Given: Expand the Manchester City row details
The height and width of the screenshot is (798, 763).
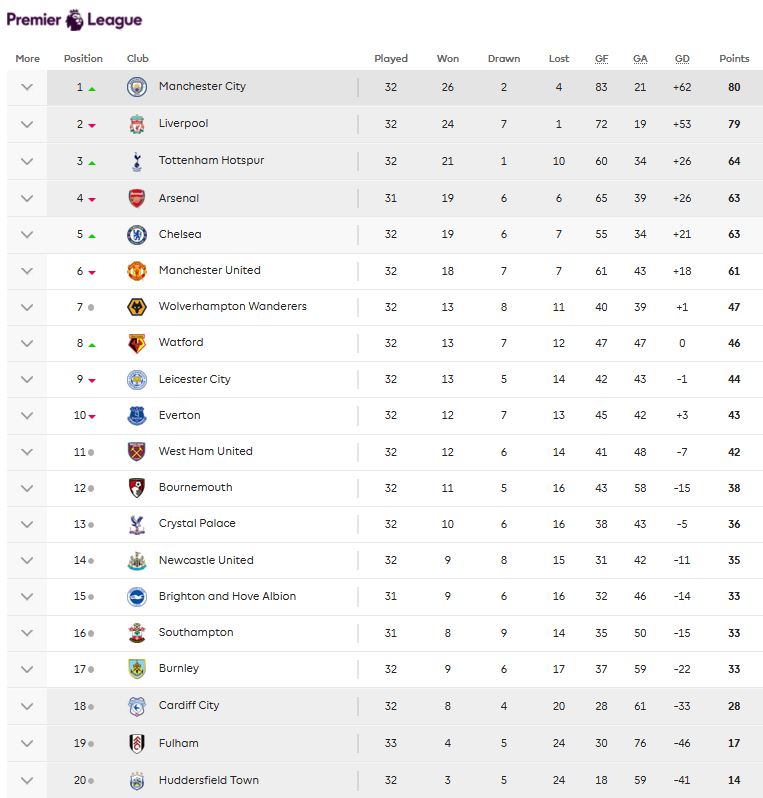Looking at the screenshot, I should click(x=27, y=87).
